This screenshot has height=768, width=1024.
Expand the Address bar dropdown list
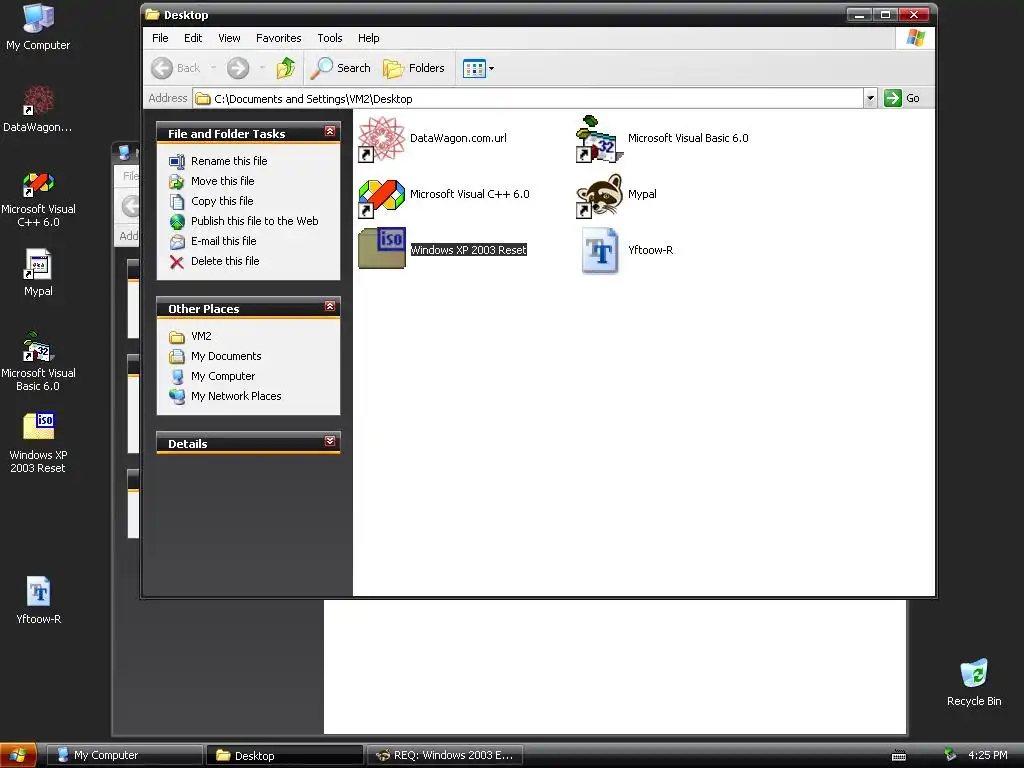point(870,99)
